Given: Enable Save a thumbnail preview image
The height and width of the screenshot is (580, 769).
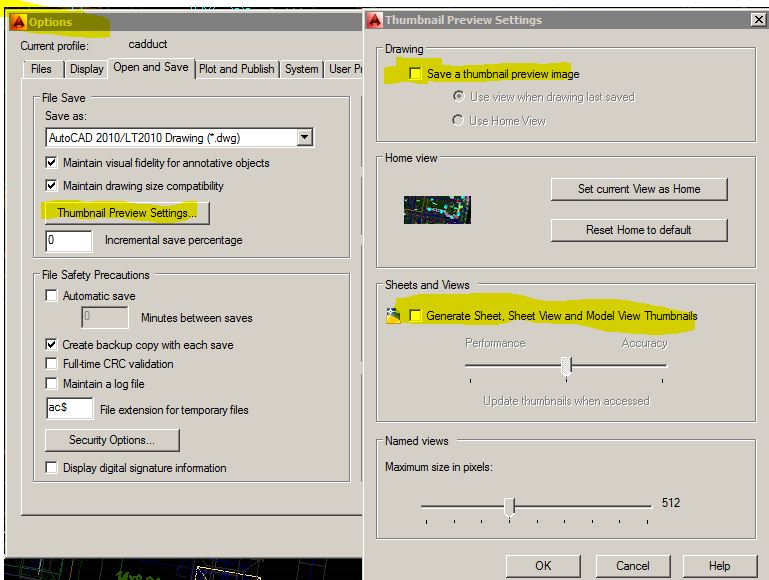Looking at the screenshot, I should (x=415, y=74).
